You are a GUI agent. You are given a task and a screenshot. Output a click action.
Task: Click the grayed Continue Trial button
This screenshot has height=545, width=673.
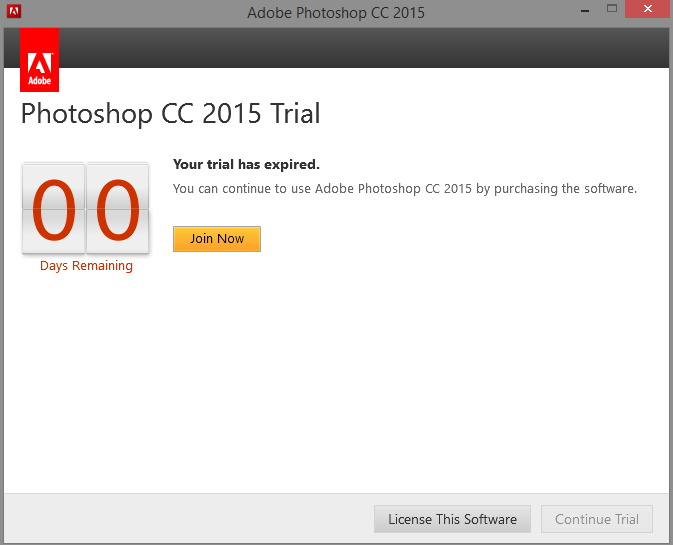pos(597,519)
